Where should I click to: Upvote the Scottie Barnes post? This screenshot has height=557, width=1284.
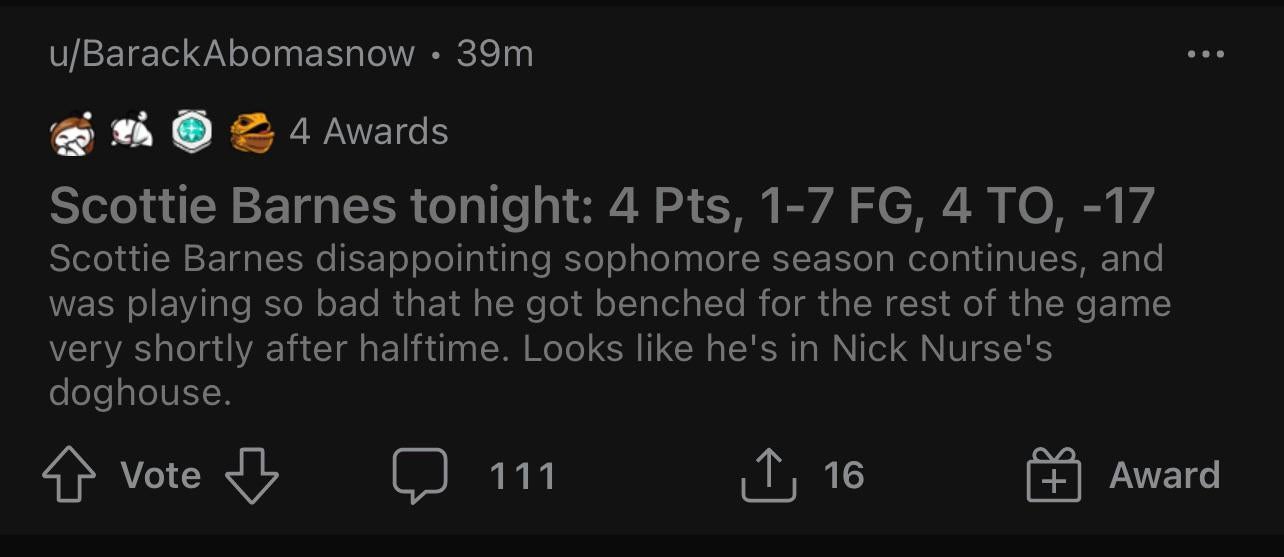pyautogui.click(x=68, y=475)
